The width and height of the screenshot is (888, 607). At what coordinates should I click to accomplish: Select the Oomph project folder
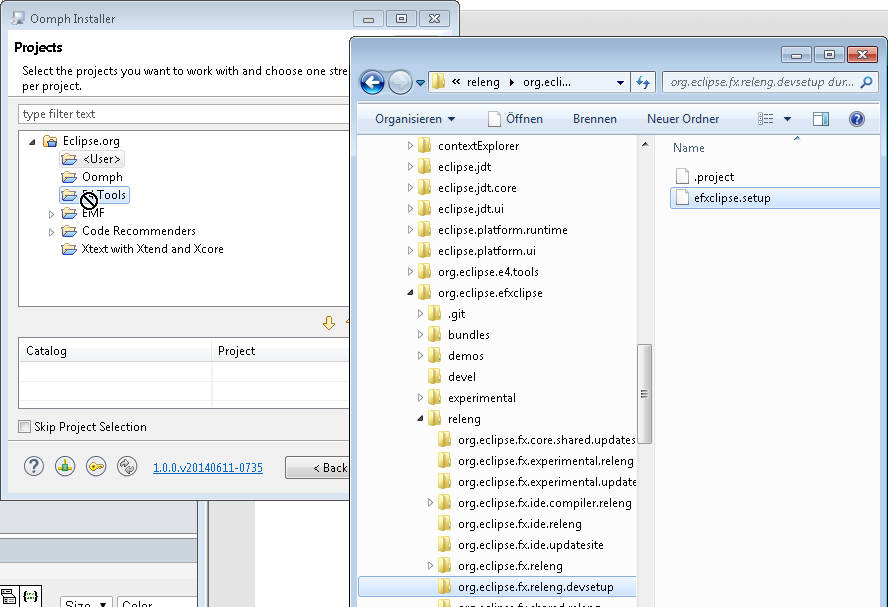[x=92, y=177]
